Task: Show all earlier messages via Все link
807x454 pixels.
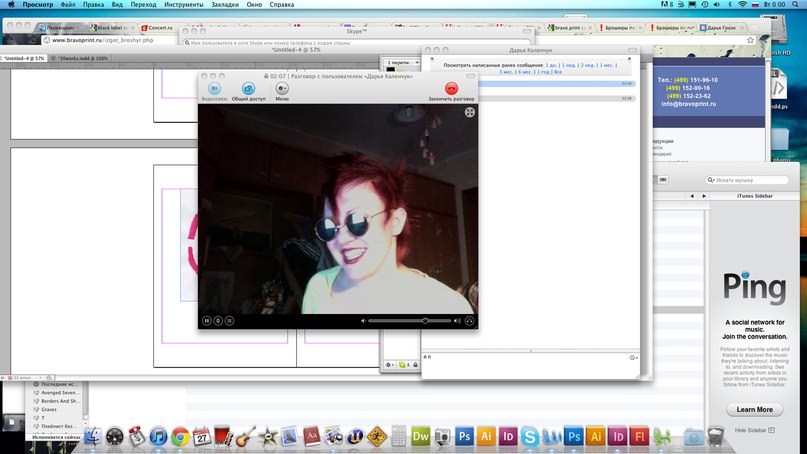Action: 558,72
